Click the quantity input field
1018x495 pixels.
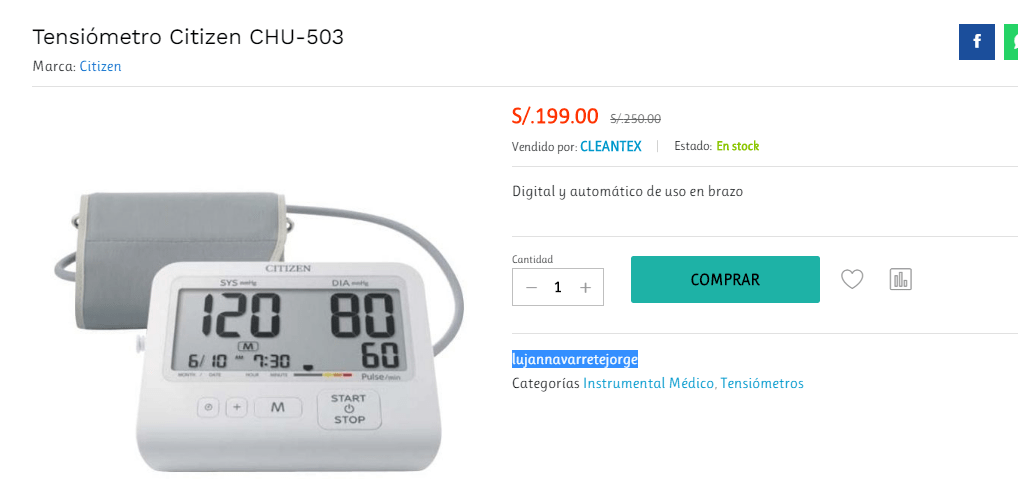coord(558,287)
